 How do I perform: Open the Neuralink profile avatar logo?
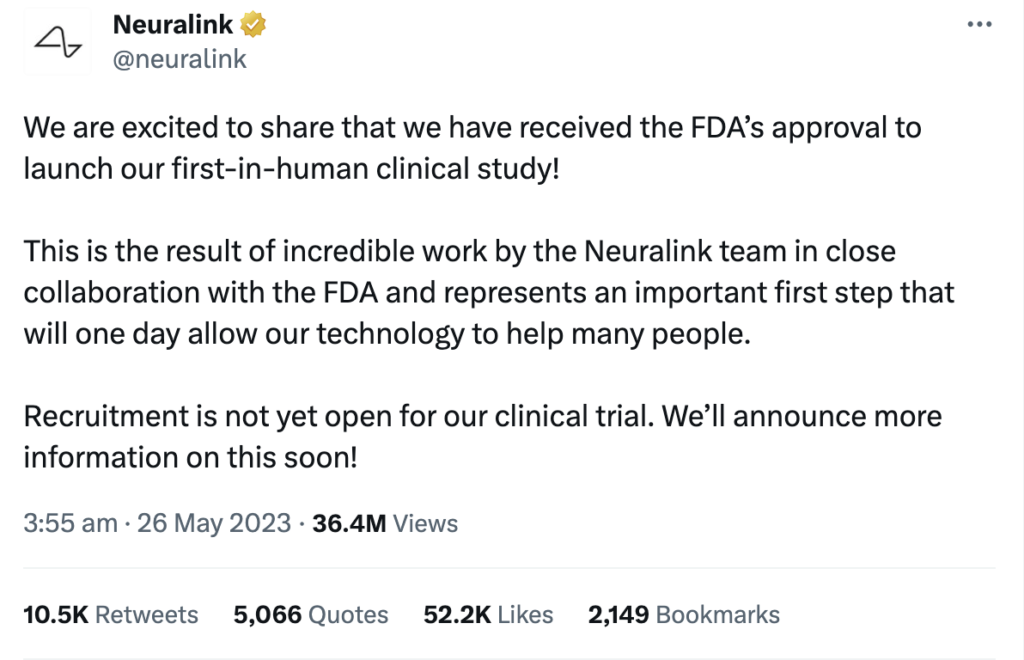pyautogui.click(x=57, y=42)
